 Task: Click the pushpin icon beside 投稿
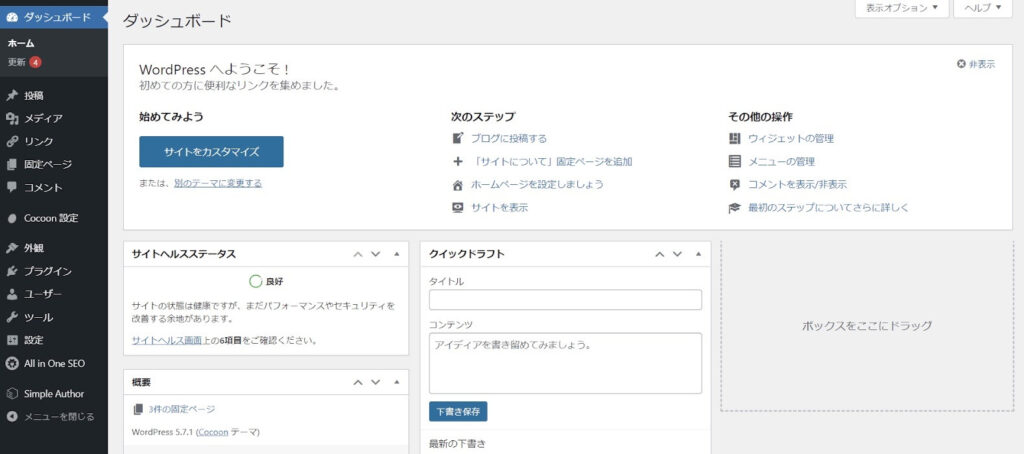[x=12, y=96]
